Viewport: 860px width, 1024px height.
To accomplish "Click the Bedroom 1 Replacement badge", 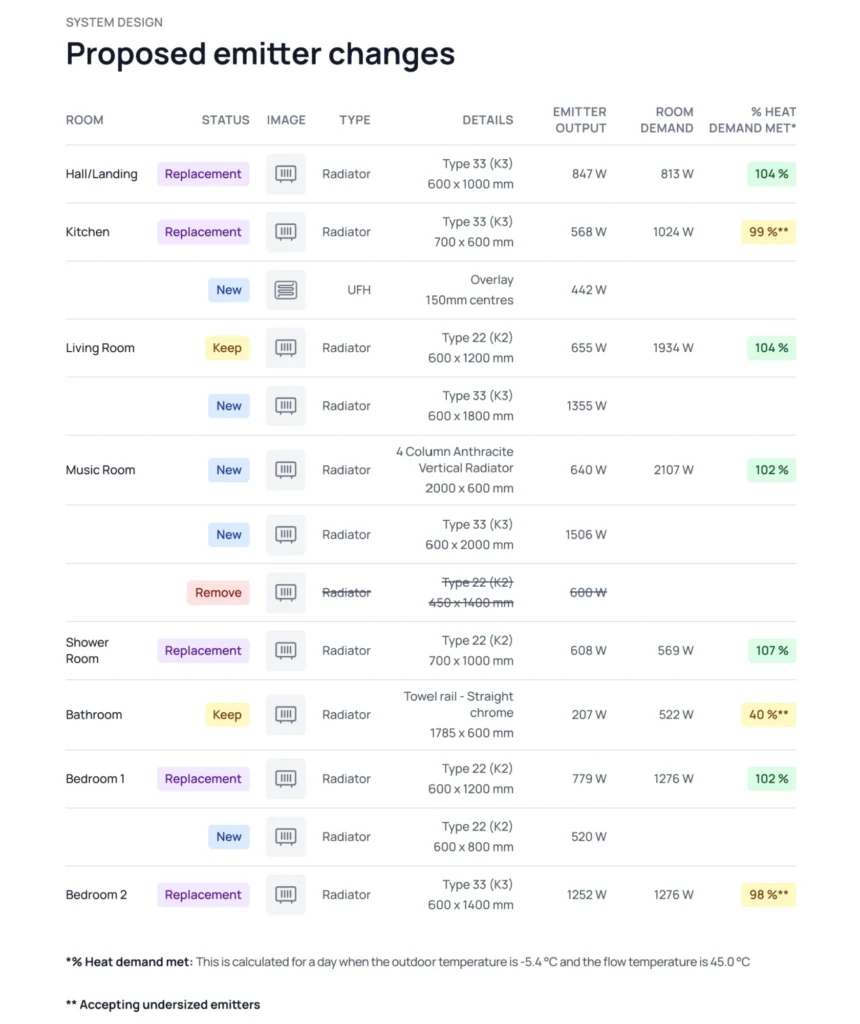I will coord(203,779).
